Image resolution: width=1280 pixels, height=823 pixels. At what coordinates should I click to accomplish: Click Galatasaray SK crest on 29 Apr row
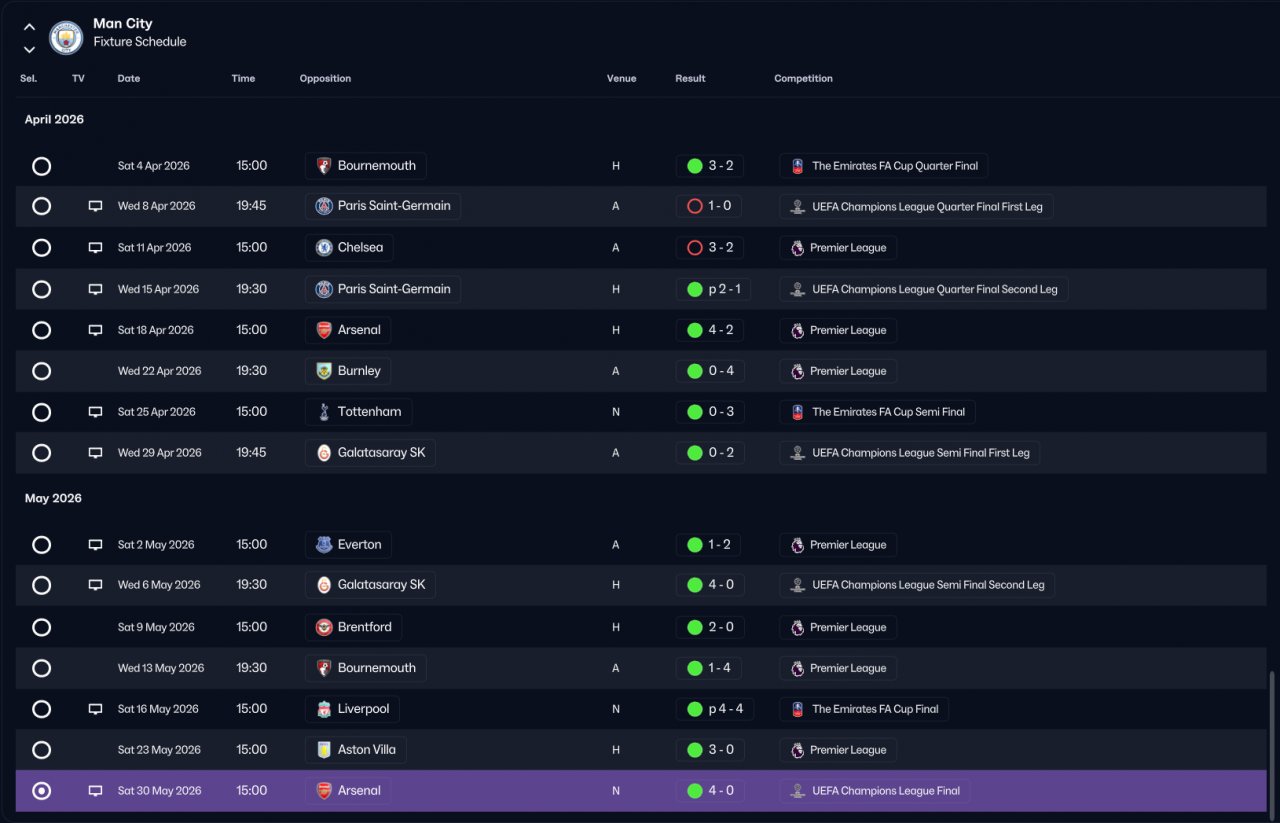pyautogui.click(x=324, y=453)
